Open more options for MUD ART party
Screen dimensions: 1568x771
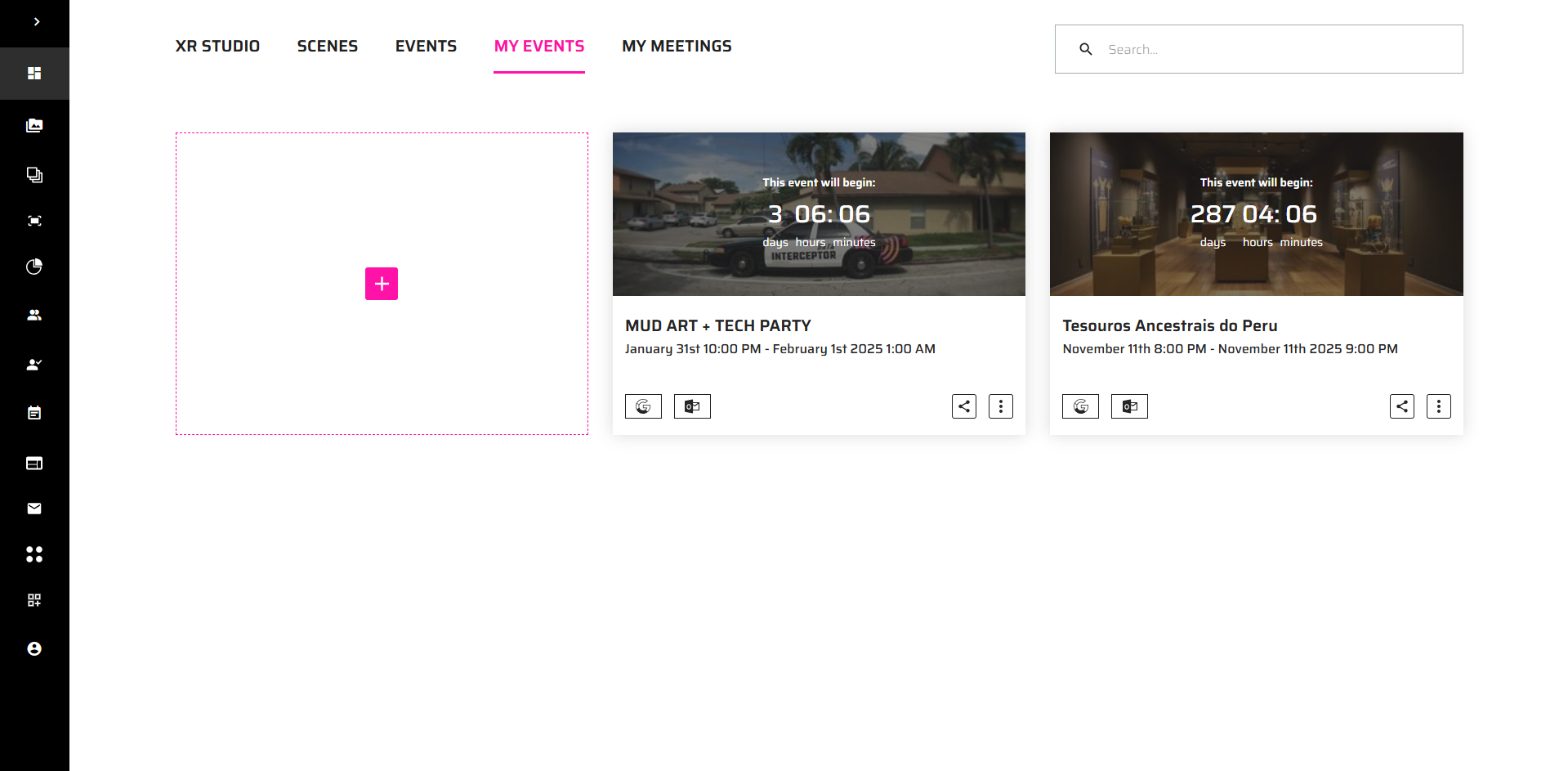(1001, 406)
